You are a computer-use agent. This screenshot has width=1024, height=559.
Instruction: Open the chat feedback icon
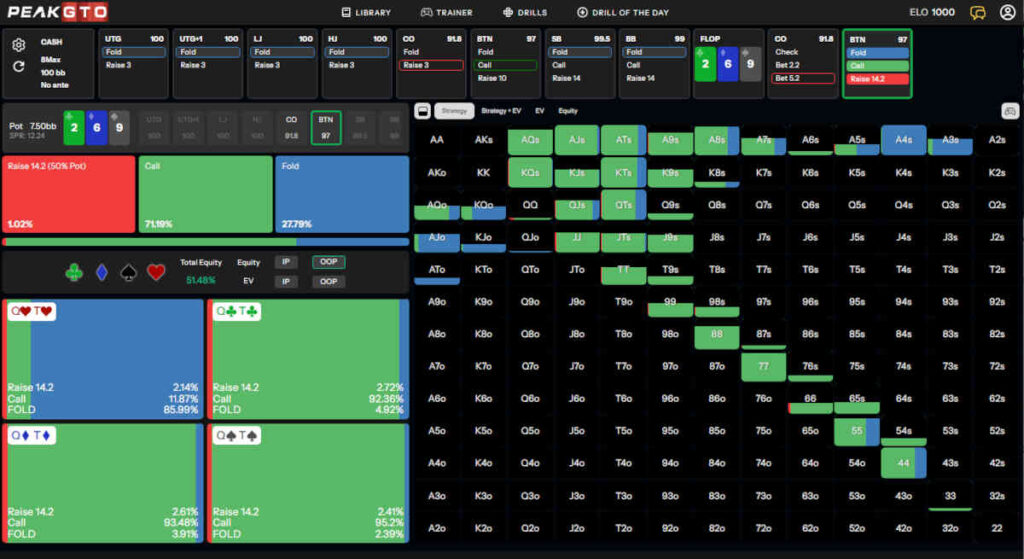[x=978, y=13]
